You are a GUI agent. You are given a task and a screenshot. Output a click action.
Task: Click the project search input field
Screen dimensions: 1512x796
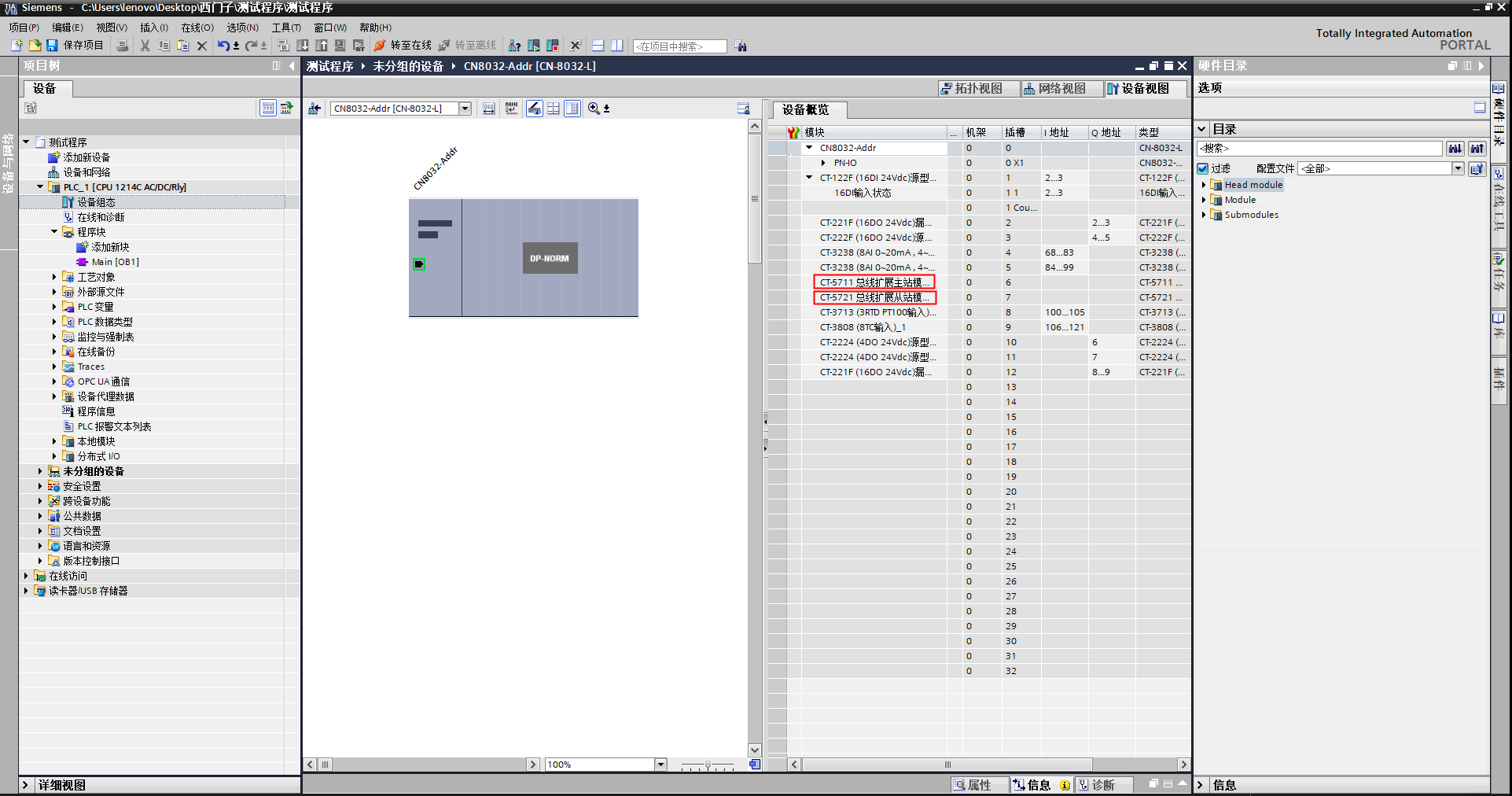tap(680, 46)
